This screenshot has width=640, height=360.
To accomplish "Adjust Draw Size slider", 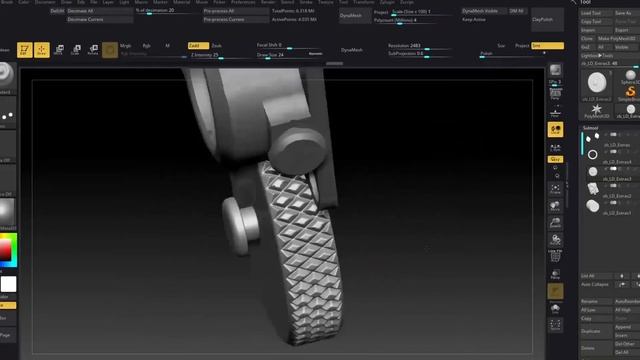I will (289, 55).
